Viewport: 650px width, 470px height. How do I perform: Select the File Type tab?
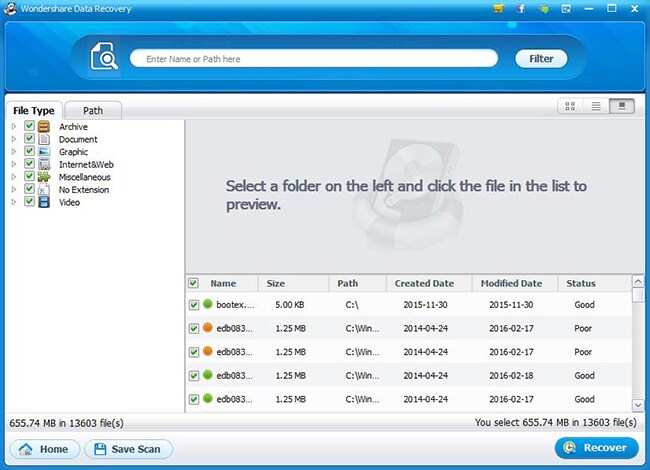[34, 111]
